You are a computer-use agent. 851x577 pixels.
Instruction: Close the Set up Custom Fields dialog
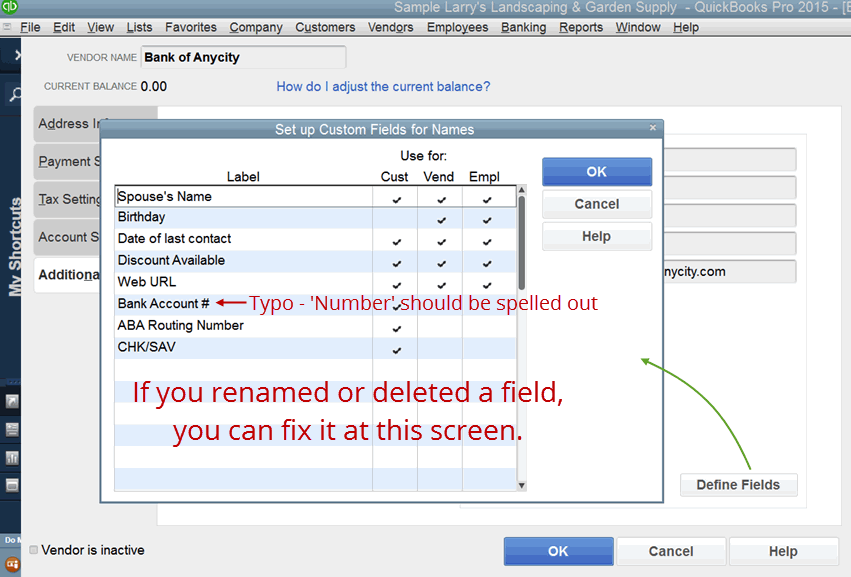tap(653, 128)
